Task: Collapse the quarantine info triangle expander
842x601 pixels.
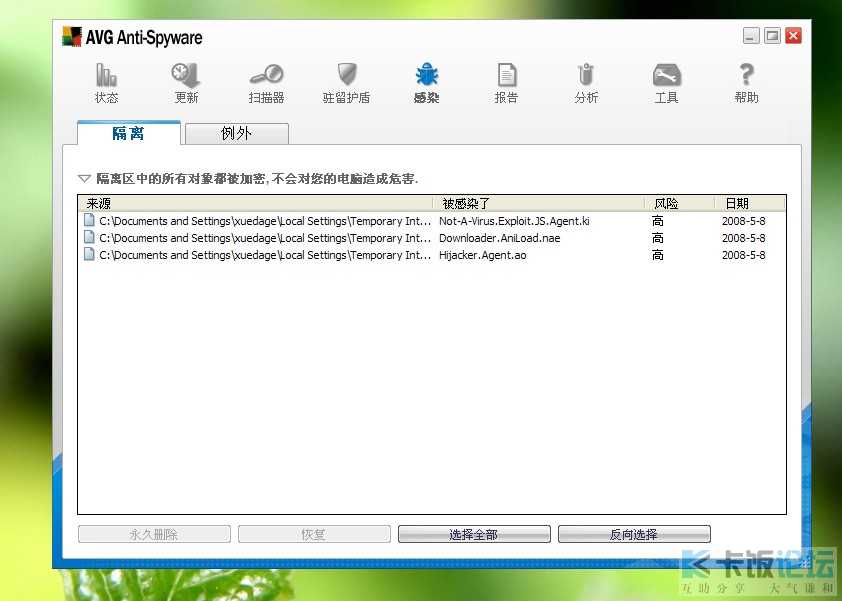Action: point(84,179)
